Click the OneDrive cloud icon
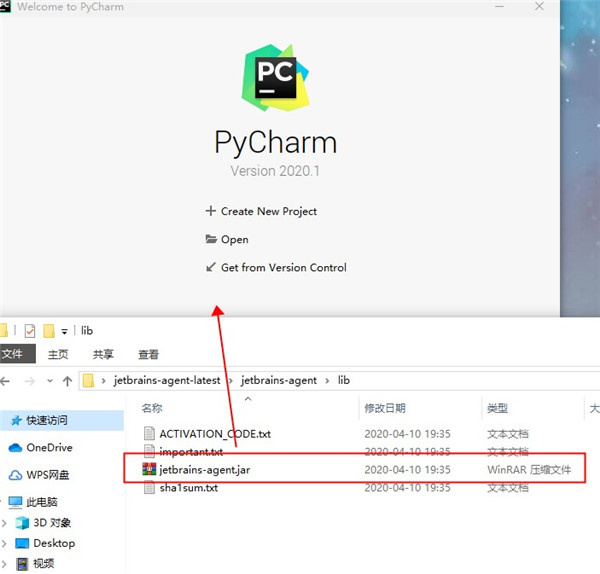The image size is (600, 574). [x=15, y=447]
